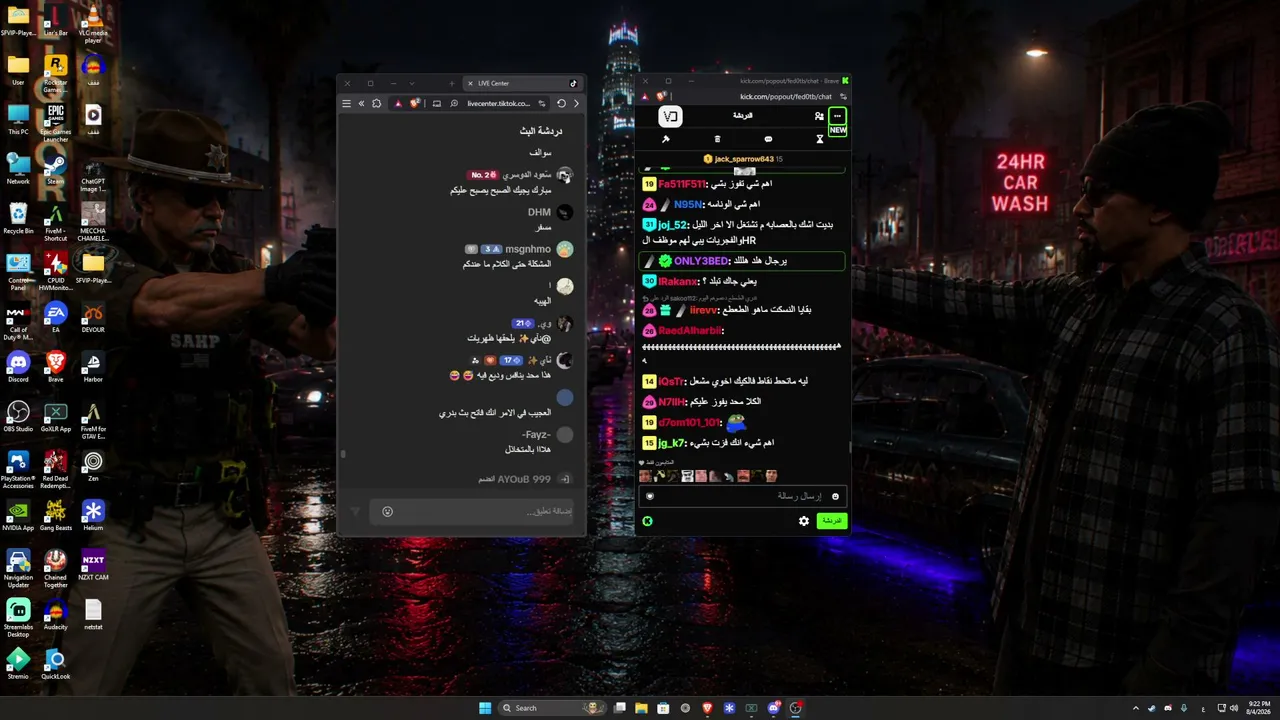The width and height of the screenshot is (1280, 720).
Task: Click the TikTok comment input field
Action: pos(471,512)
